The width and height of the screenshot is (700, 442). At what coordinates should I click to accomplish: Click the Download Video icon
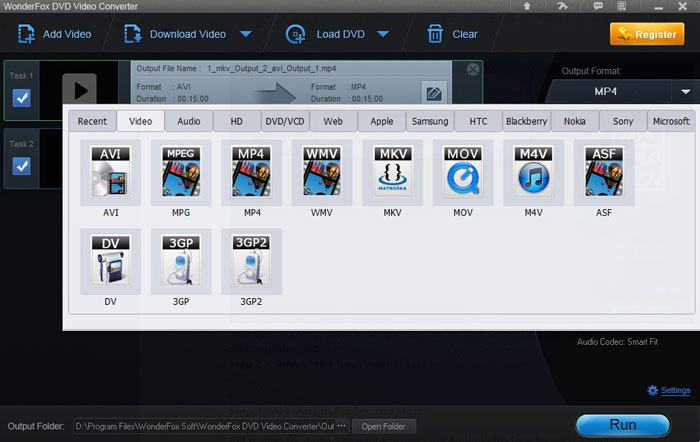tap(133, 34)
